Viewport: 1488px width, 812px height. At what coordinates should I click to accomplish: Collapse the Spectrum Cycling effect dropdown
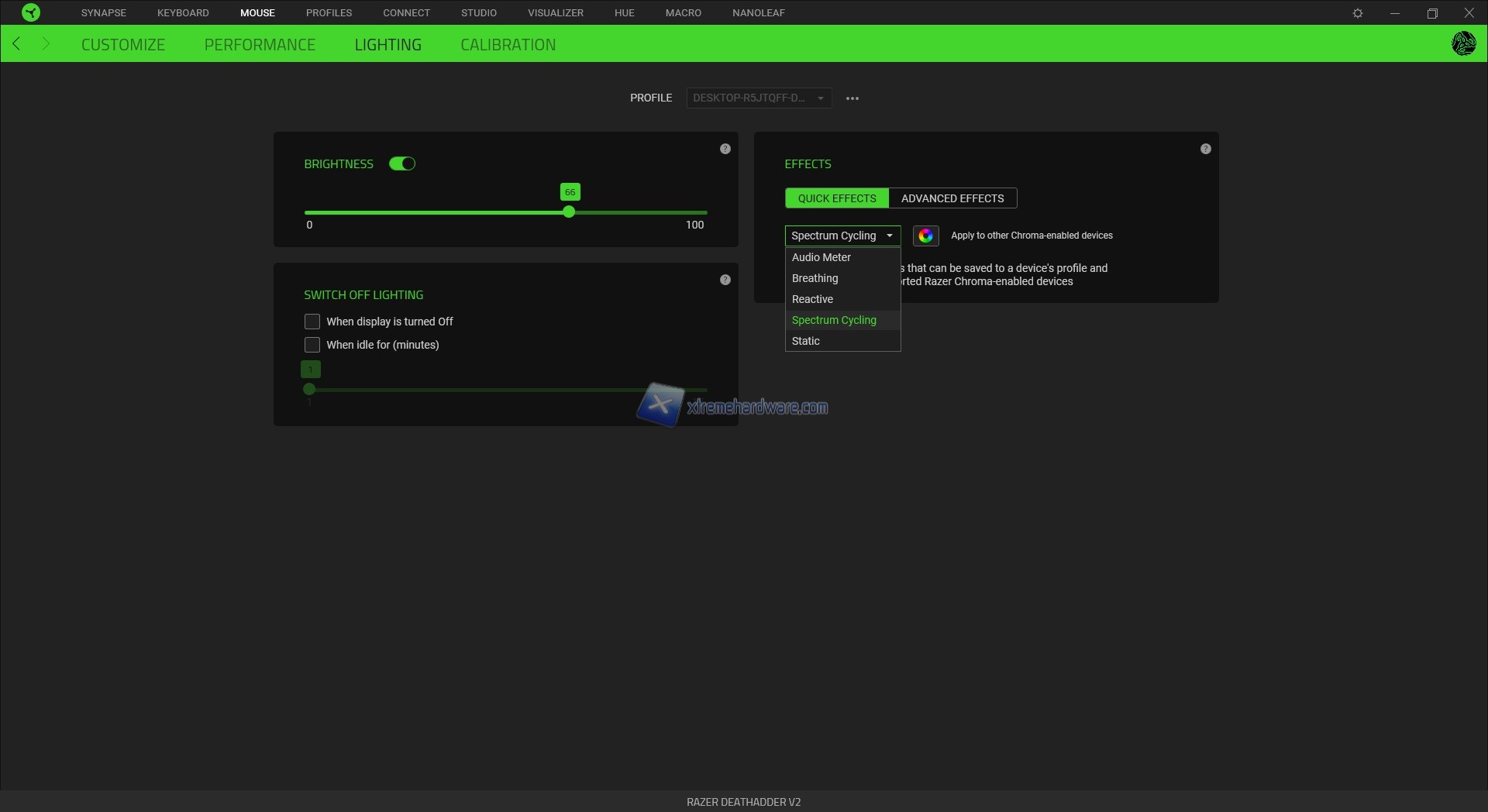click(x=842, y=236)
